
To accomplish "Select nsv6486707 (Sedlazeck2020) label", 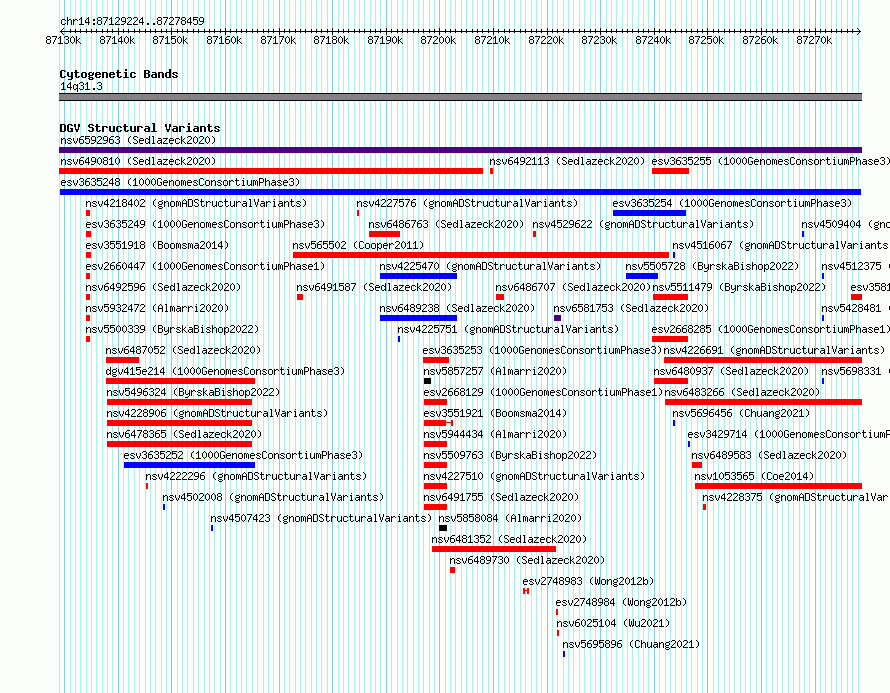I will (x=573, y=287).
